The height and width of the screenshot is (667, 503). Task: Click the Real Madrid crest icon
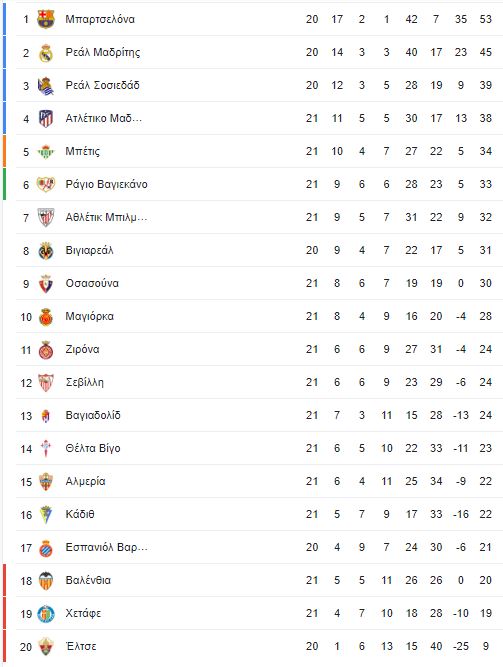pos(46,53)
